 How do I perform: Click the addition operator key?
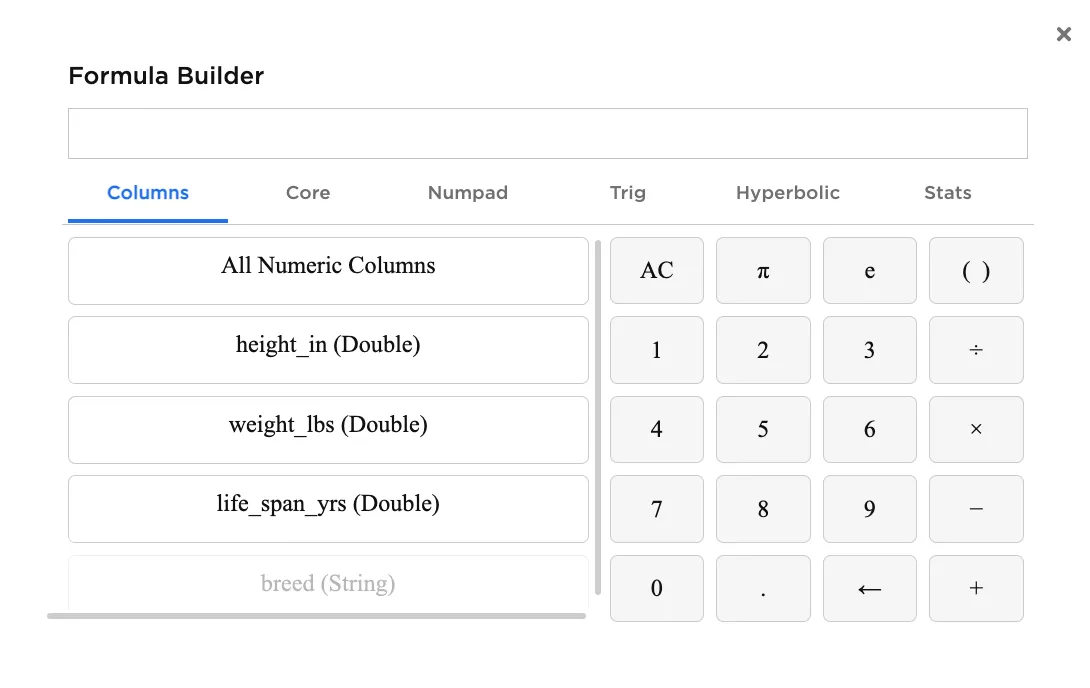pos(976,588)
